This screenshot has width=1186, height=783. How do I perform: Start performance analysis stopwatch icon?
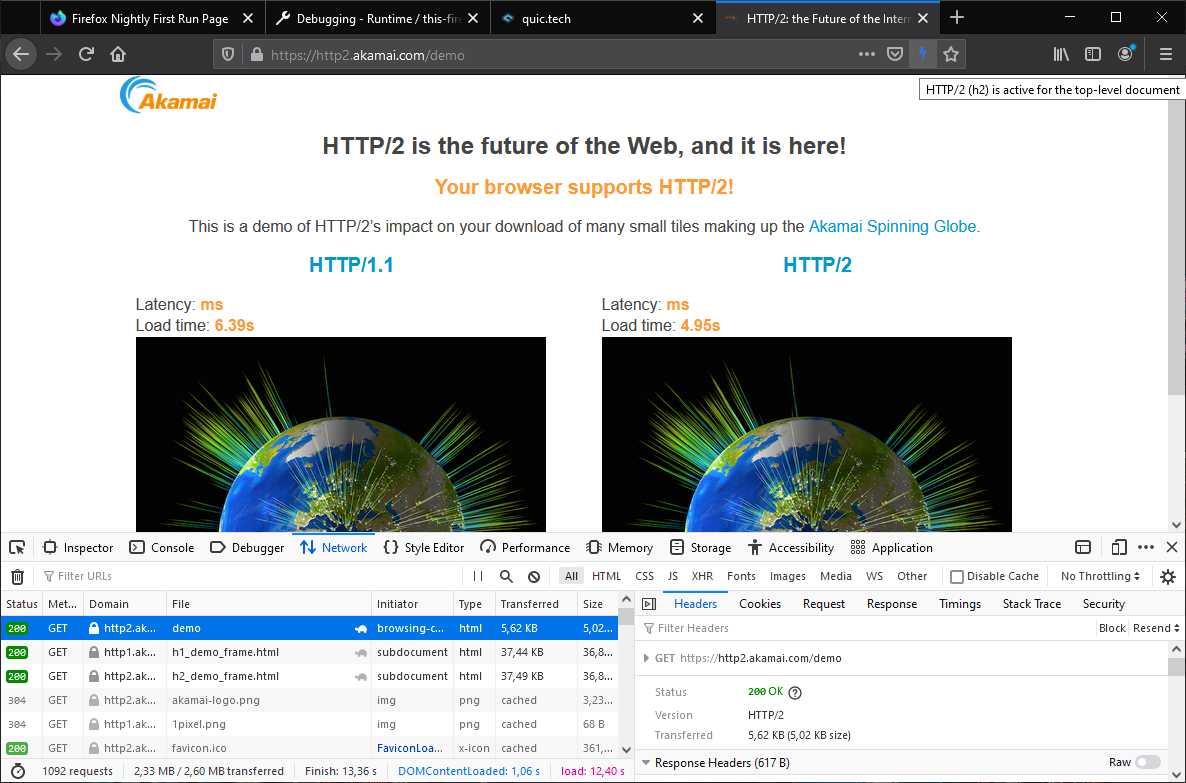click(17, 771)
